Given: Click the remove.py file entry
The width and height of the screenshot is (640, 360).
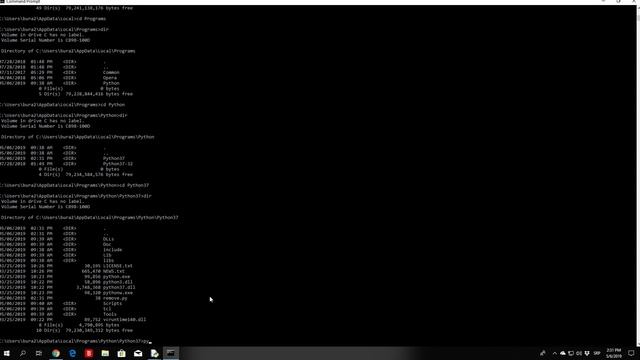Looking at the screenshot, I should click(x=115, y=298).
